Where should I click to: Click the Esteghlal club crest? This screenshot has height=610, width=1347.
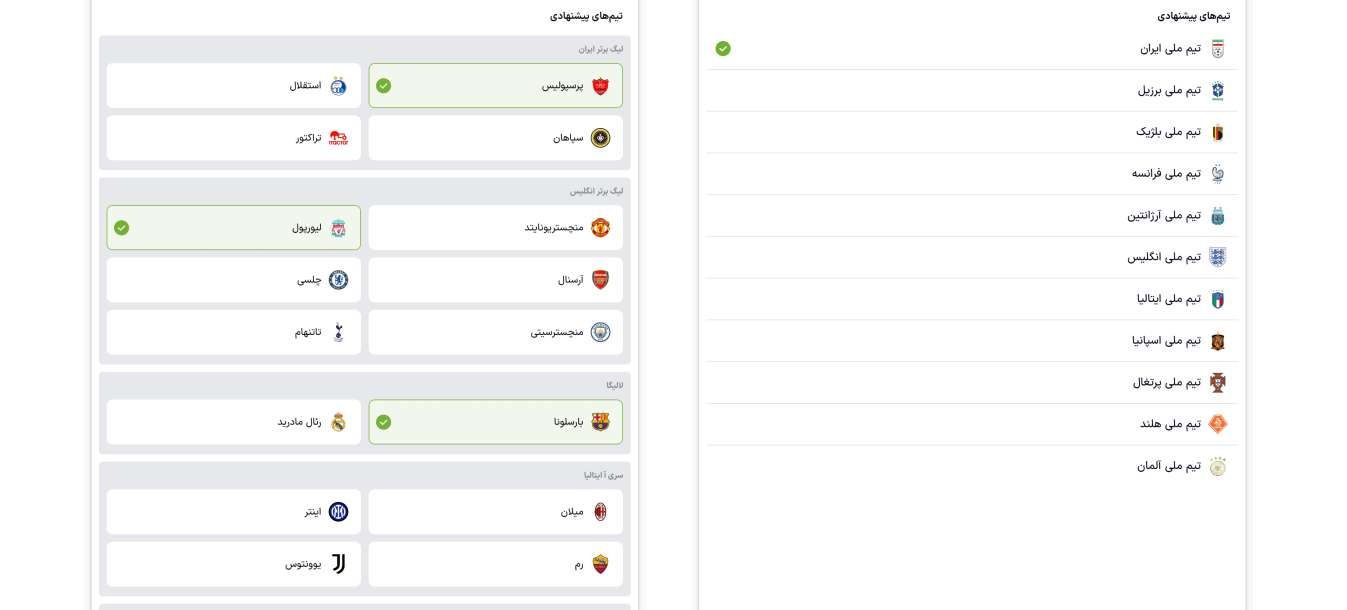point(338,86)
